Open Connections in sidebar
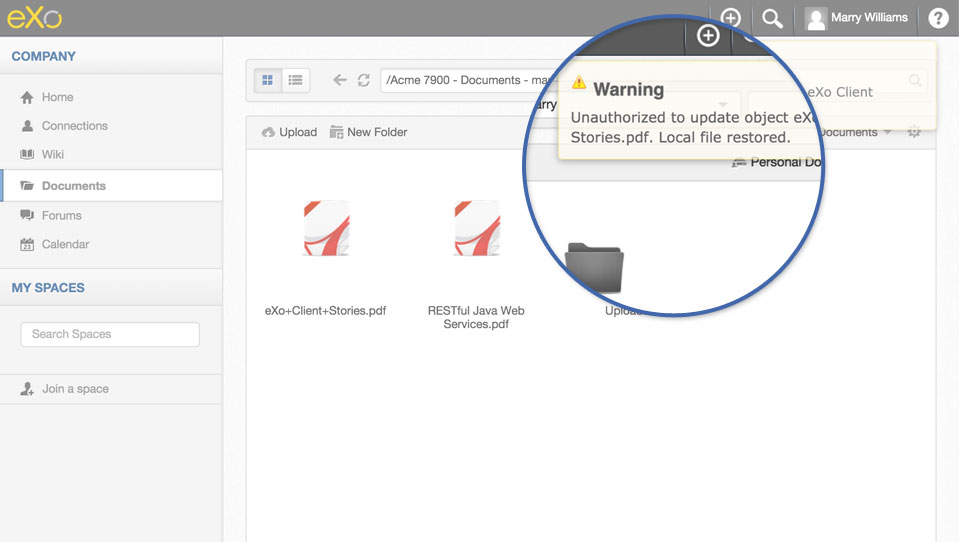 click(x=75, y=126)
